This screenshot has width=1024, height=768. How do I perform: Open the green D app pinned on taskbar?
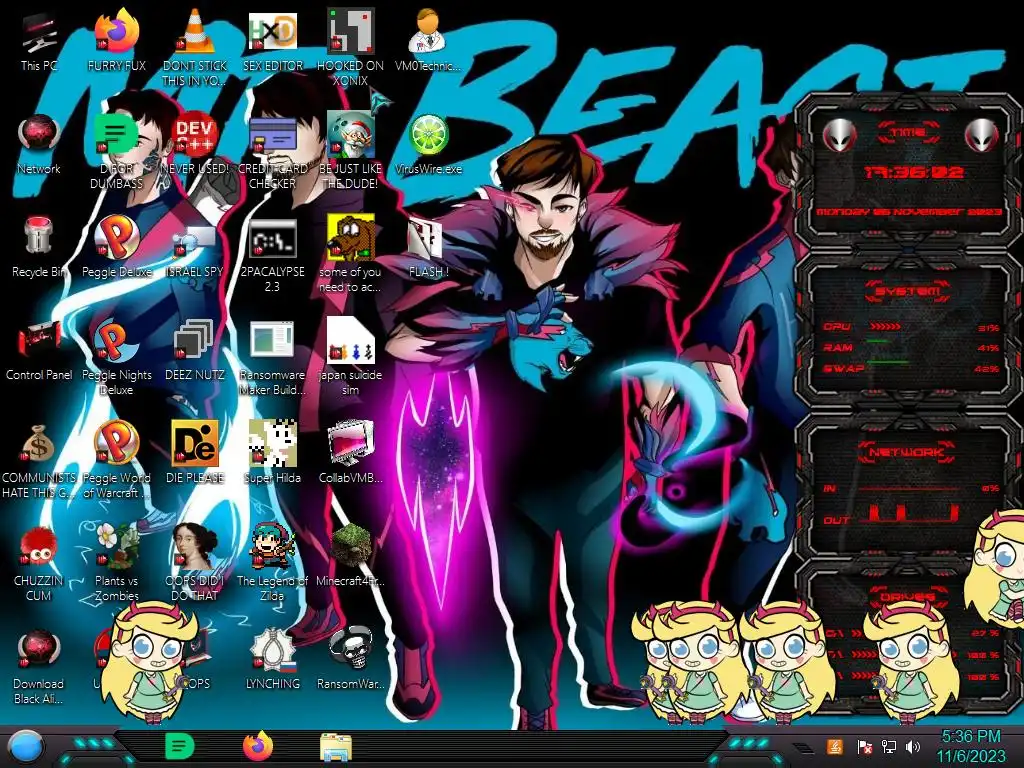(x=180, y=746)
